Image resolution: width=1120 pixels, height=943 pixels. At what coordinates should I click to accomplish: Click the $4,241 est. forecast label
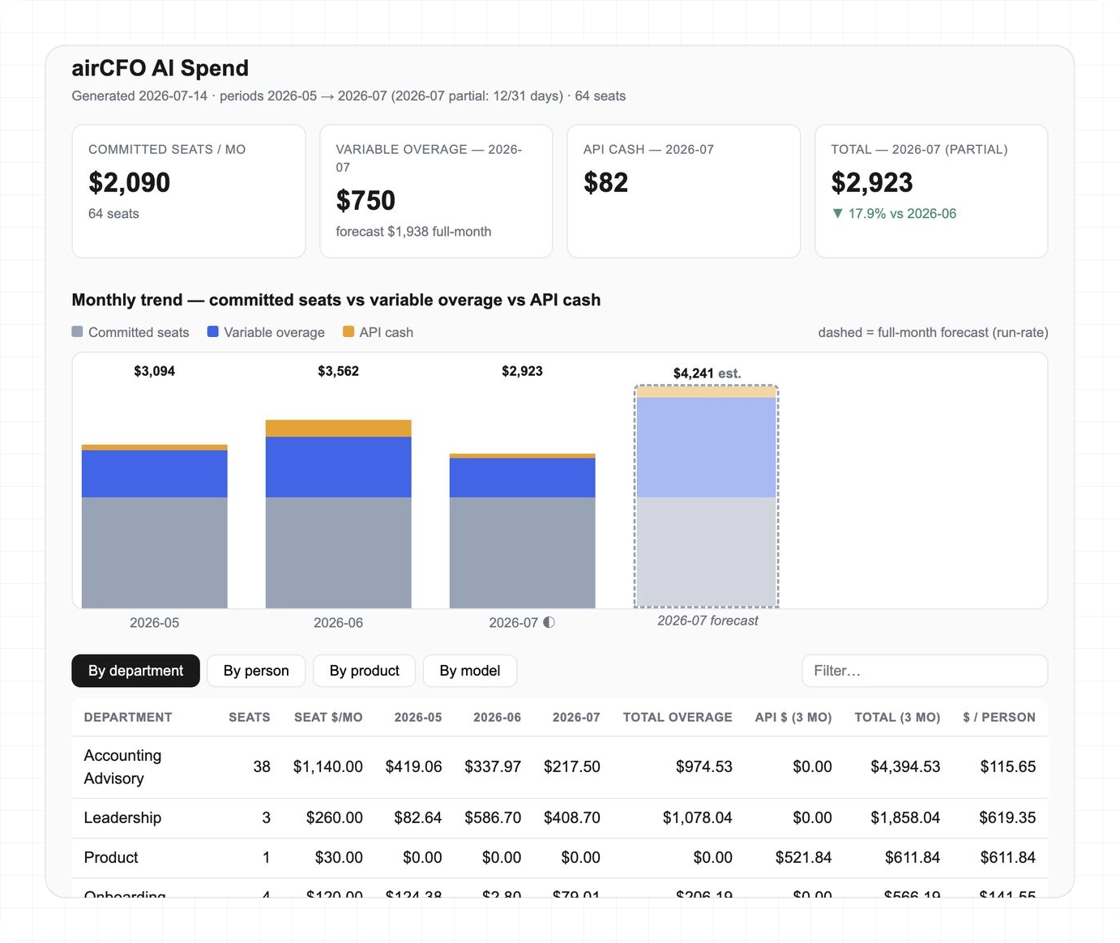[x=707, y=373]
